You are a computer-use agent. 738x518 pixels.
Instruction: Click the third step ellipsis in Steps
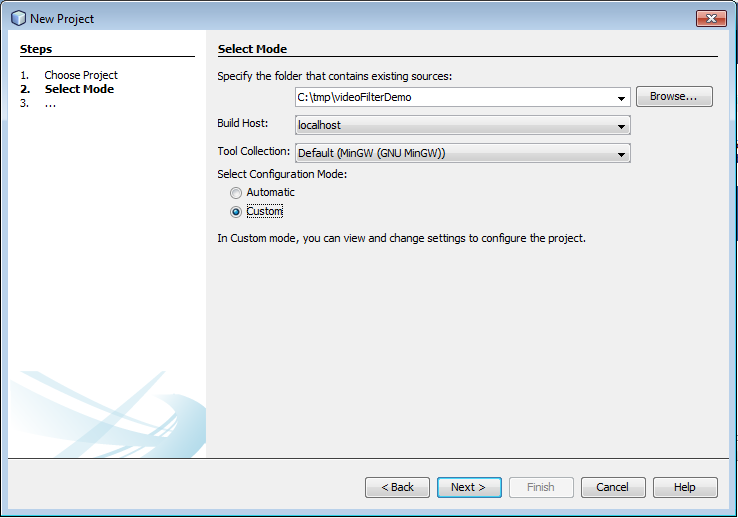click(x=50, y=103)
